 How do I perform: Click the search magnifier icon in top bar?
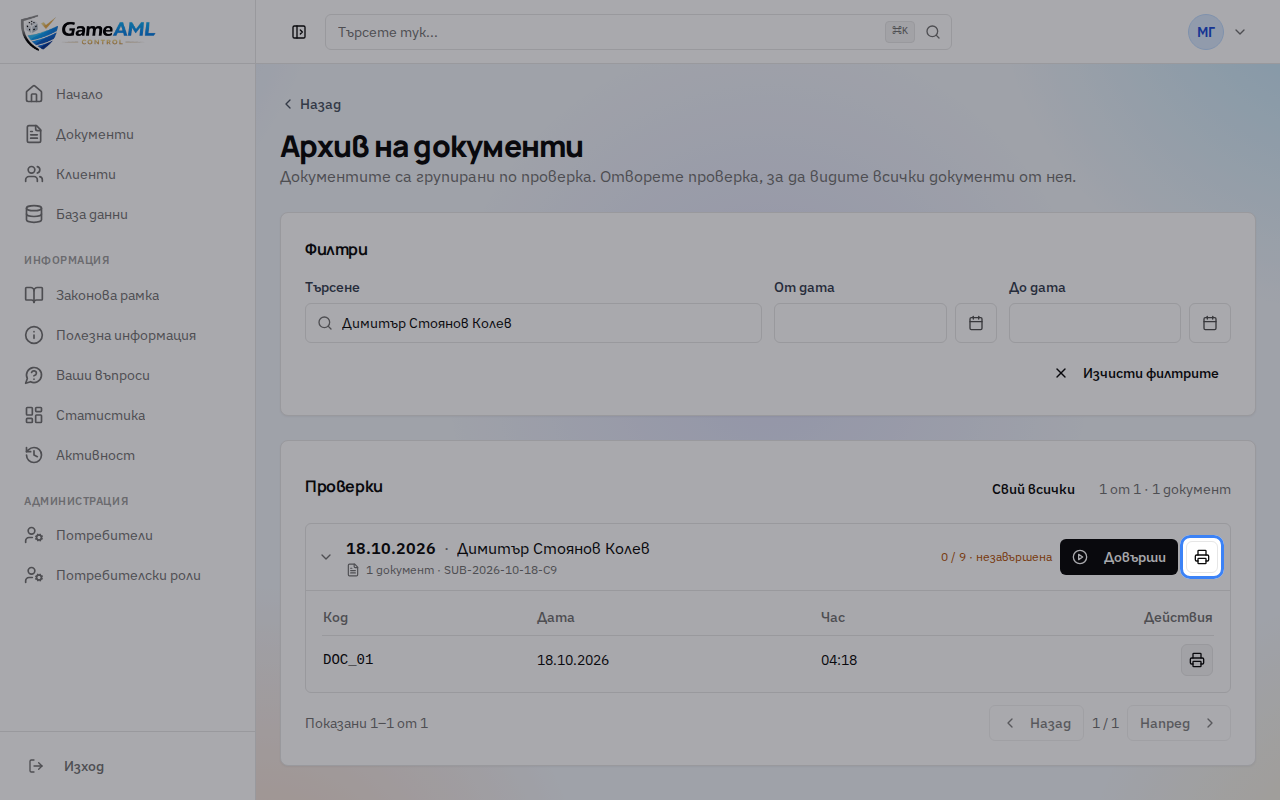click(x=932, y=32)
